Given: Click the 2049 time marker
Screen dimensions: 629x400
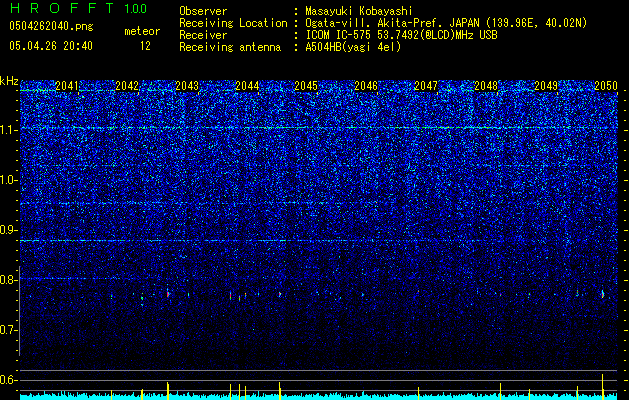Looking at the screenshot, I should pyautogui.click(x=546, y=86).
